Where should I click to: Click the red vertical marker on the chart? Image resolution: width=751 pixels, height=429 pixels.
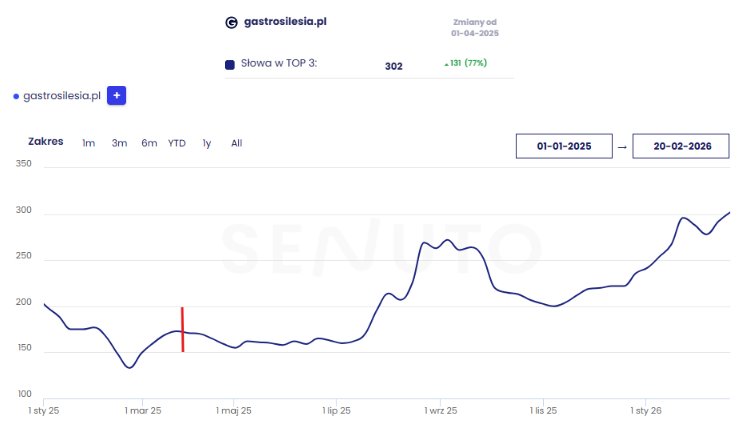[x=182, y=329]
